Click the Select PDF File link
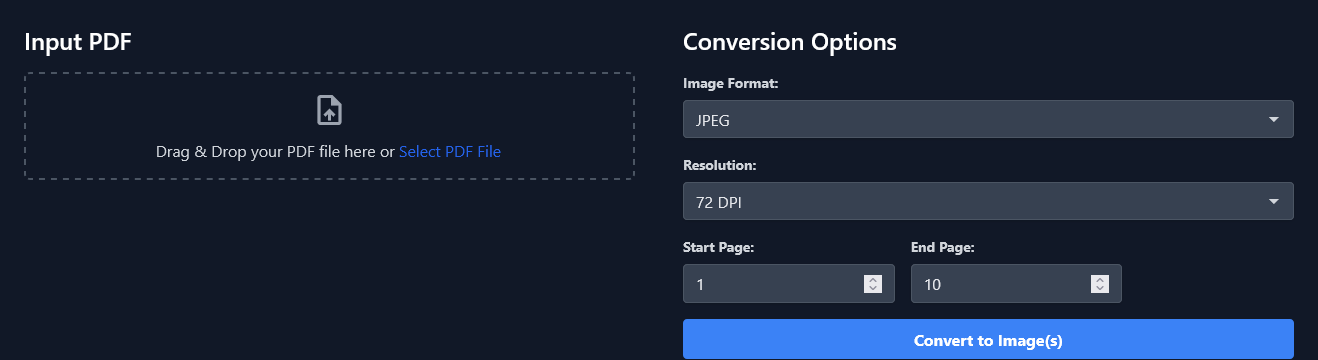Viewport: 1318px width, 360px height. [450, 152]
